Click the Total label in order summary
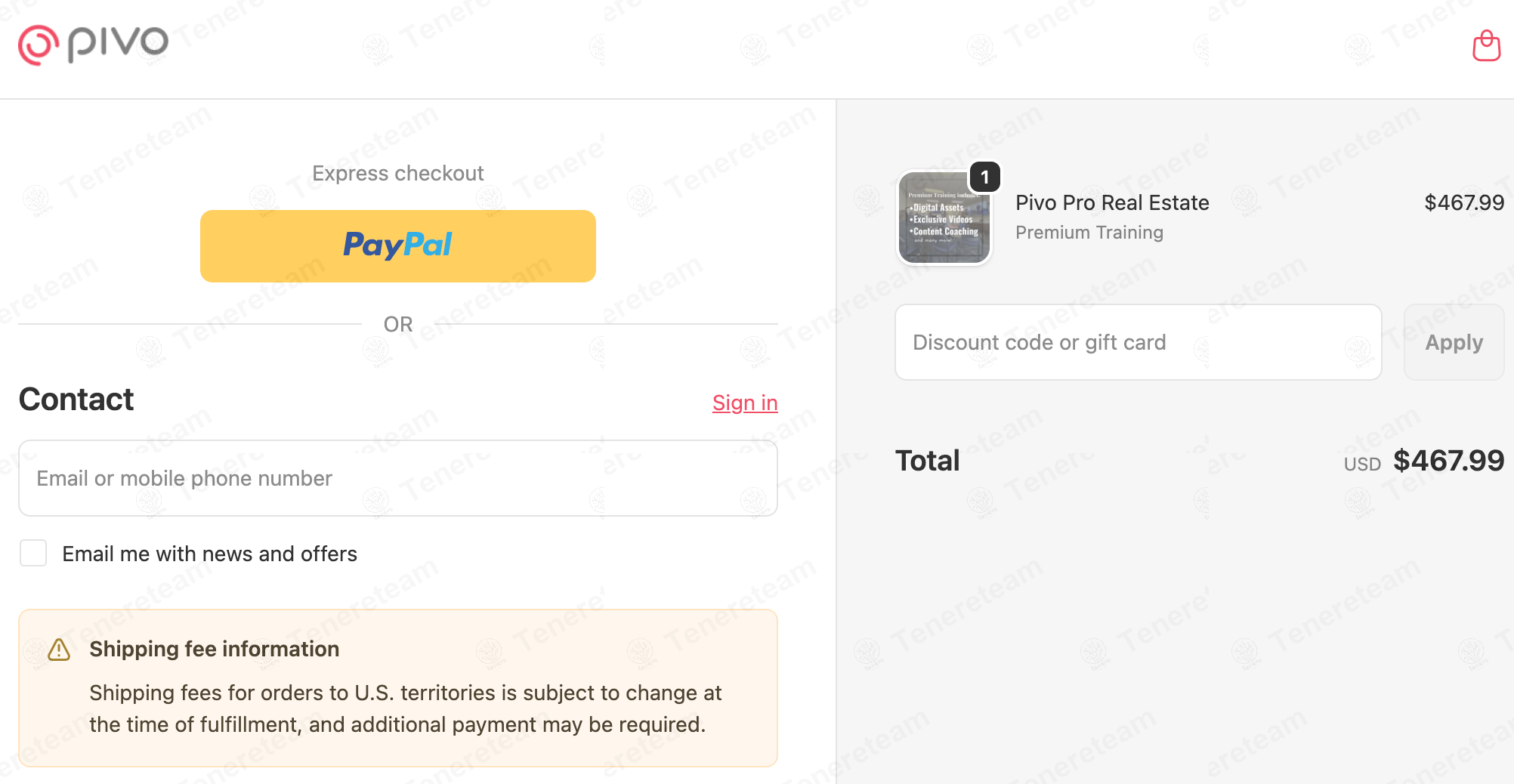 tap(927, 461)
